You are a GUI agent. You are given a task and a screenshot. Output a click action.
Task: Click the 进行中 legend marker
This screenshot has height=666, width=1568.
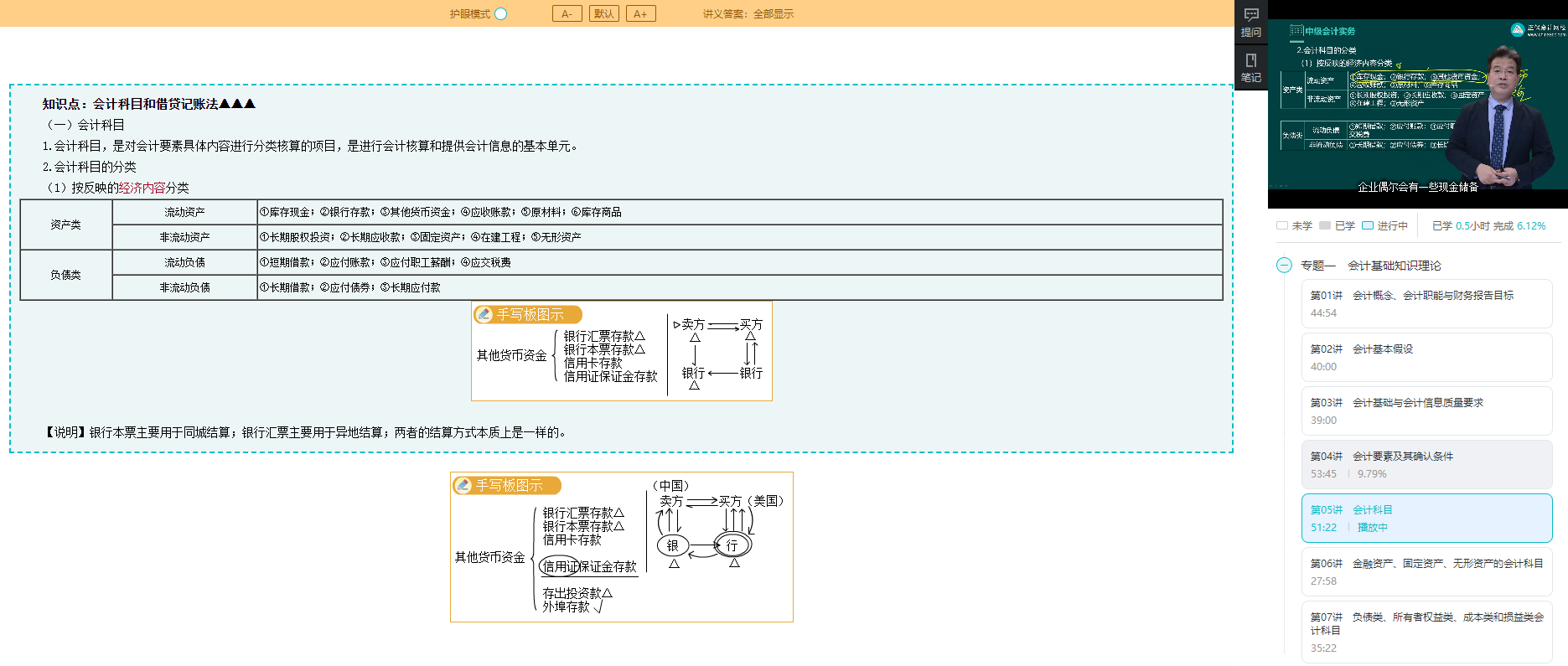(x=1367, y=225)
